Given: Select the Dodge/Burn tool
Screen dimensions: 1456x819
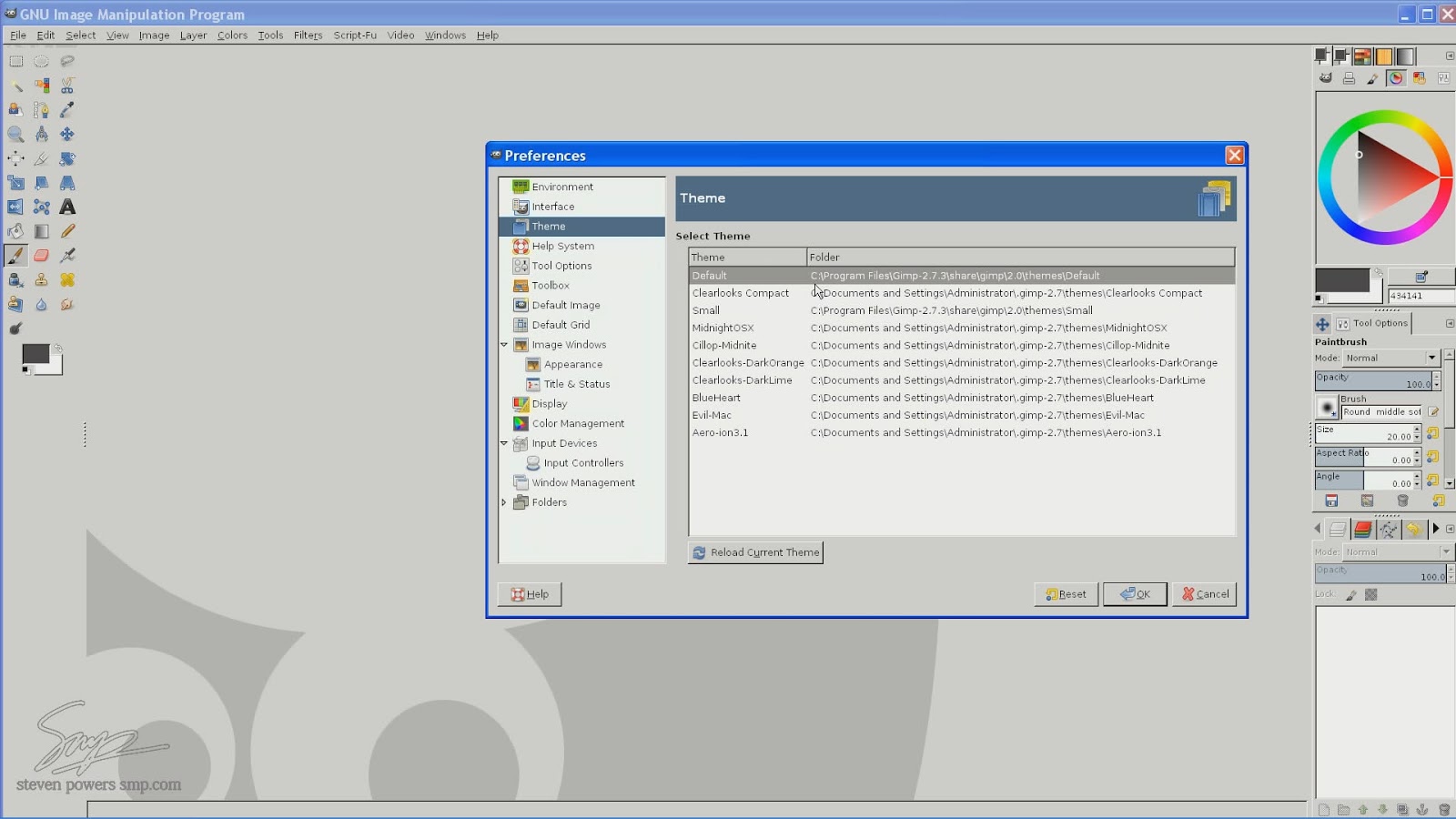Looking at the screenshot, I should tap(16, 329).
